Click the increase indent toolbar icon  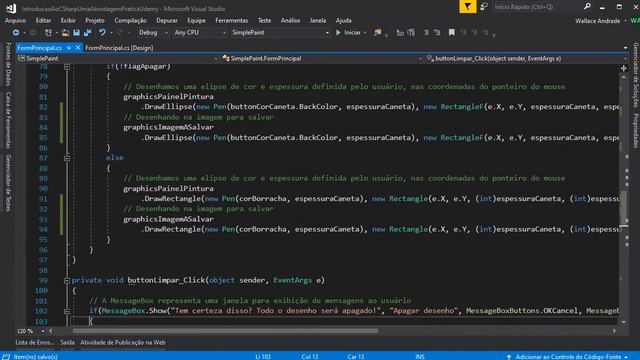(x=411, y=33)
